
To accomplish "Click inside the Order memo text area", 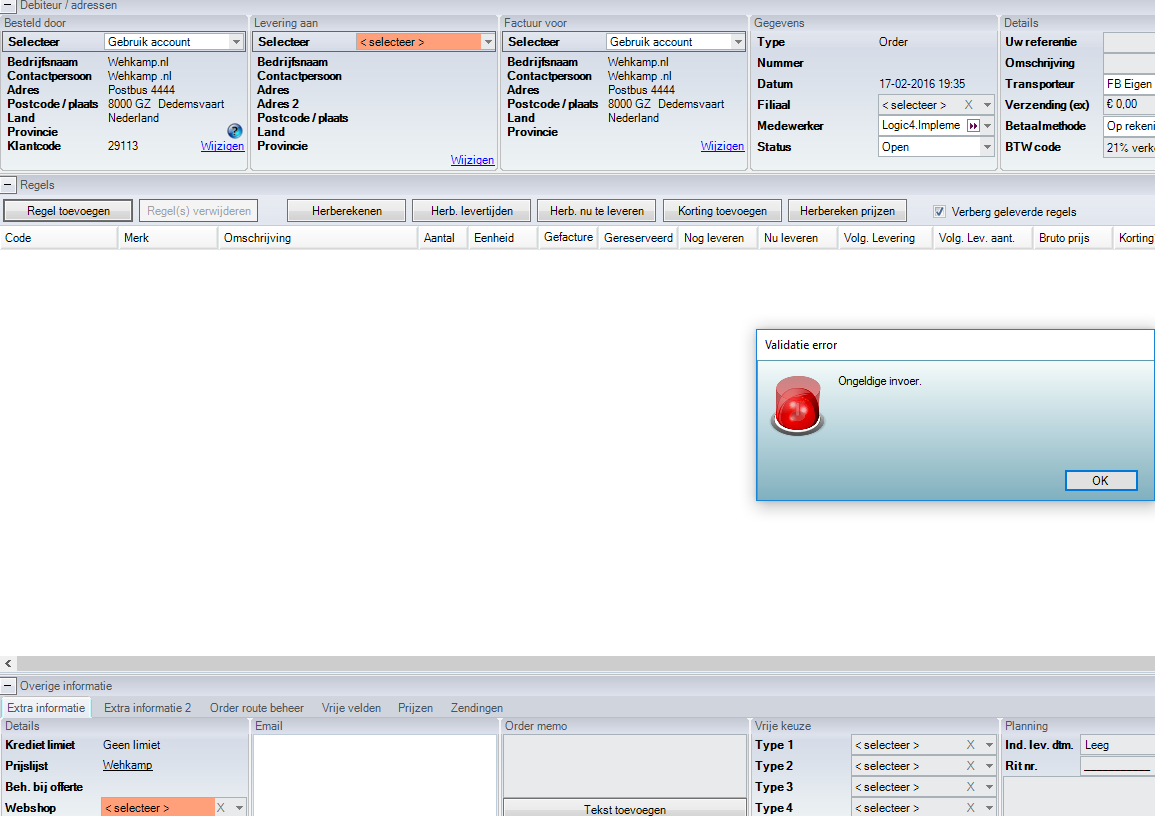I will (625, 766).
